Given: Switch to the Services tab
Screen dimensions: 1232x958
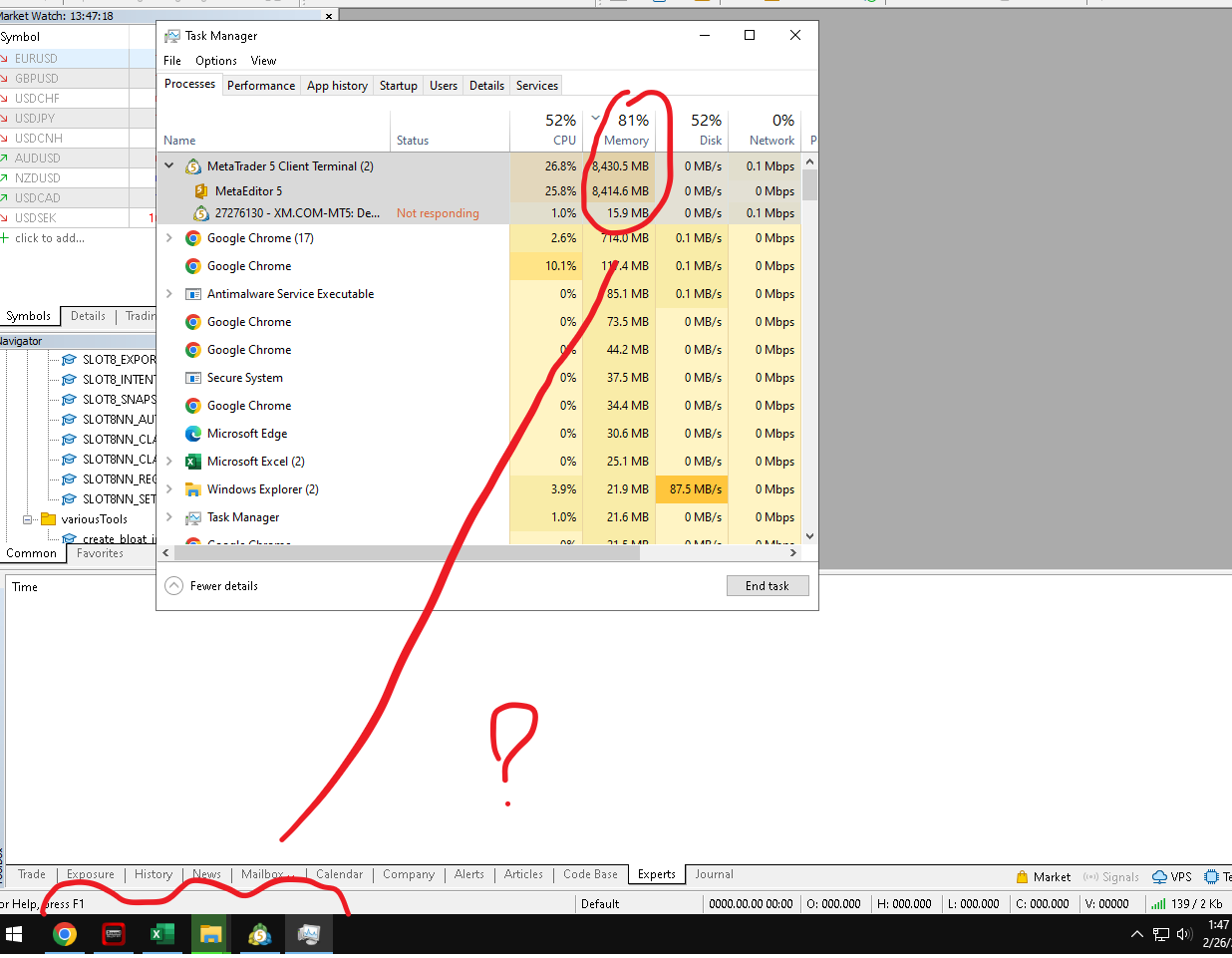Looking at the screenshot, I should click(x=537, y=86).
